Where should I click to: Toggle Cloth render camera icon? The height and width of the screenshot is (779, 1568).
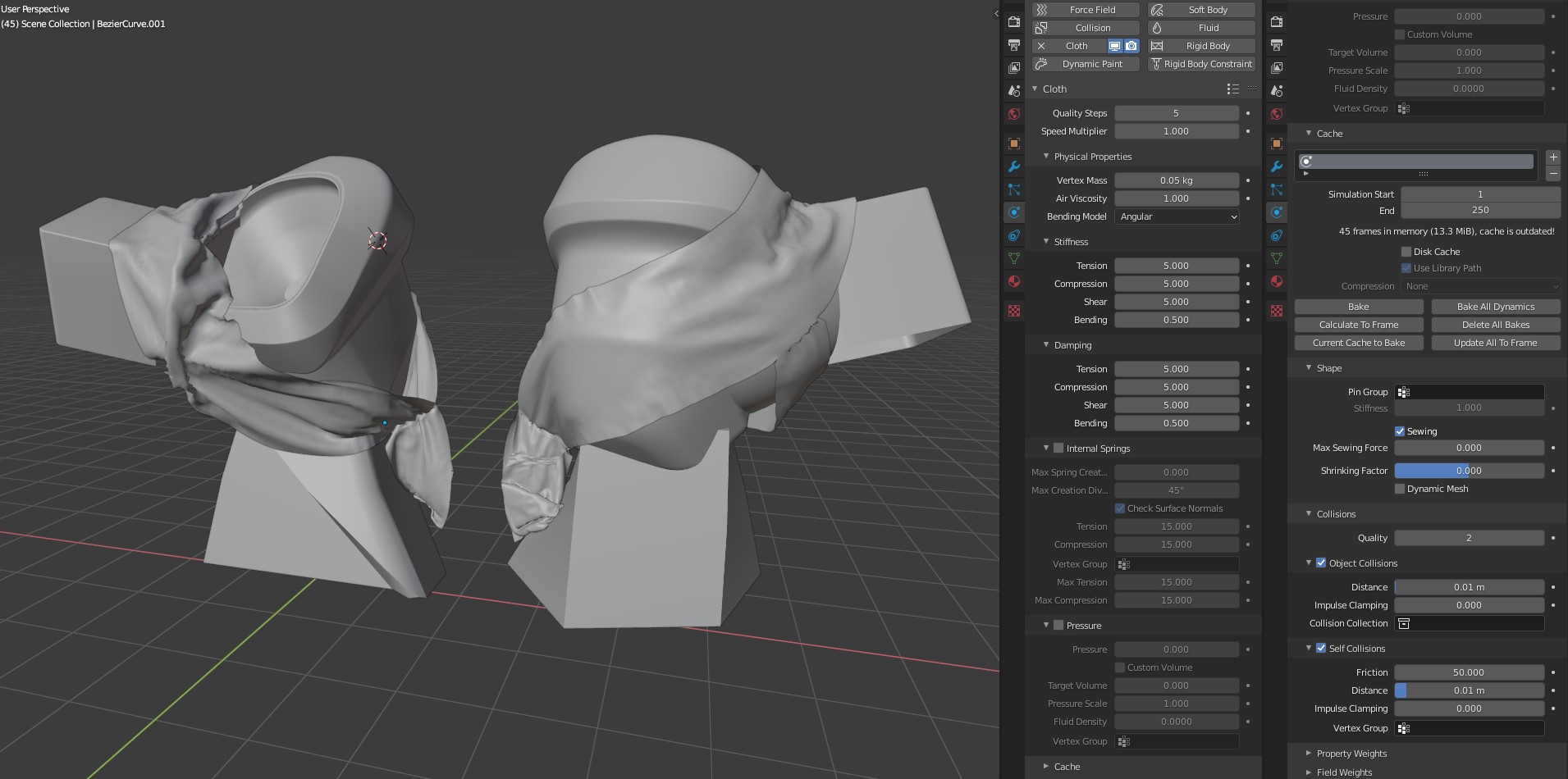[1131, 46]
